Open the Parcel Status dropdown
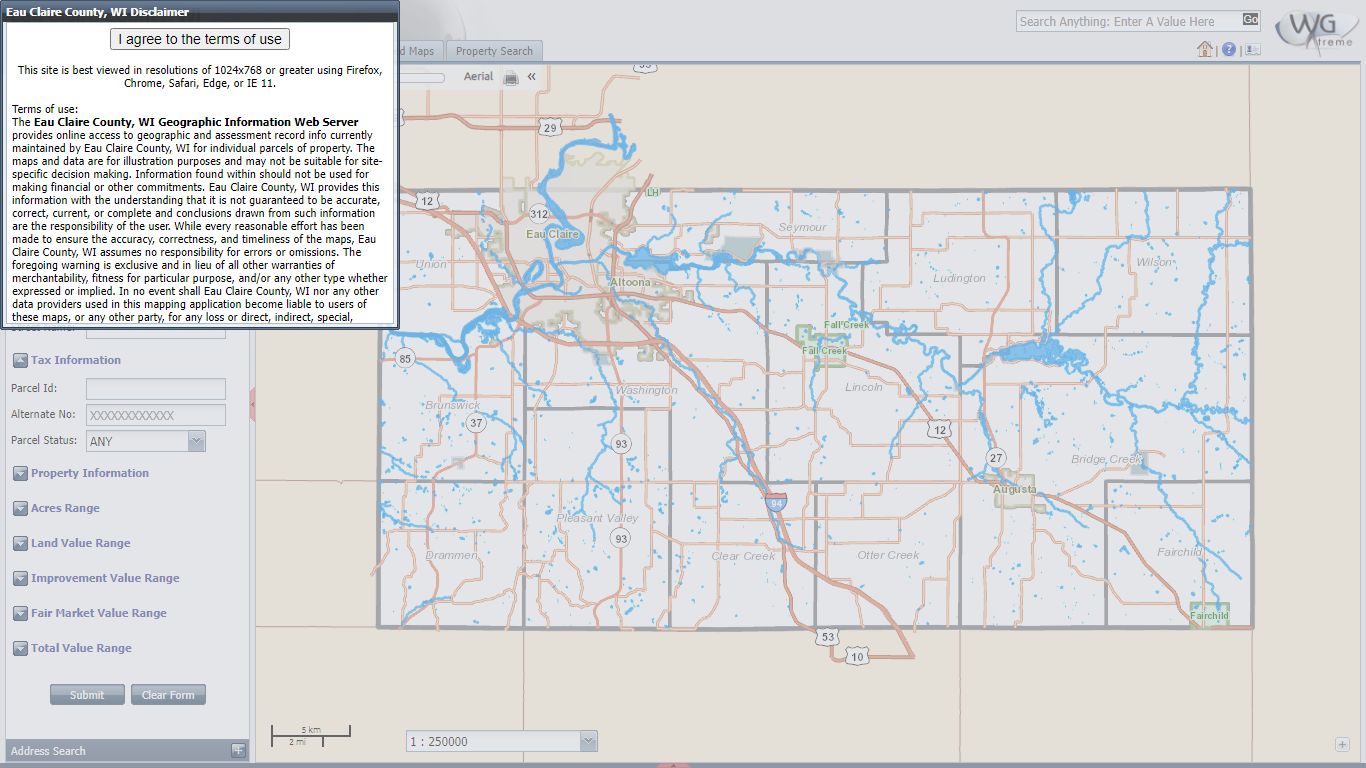 [196, 440]
